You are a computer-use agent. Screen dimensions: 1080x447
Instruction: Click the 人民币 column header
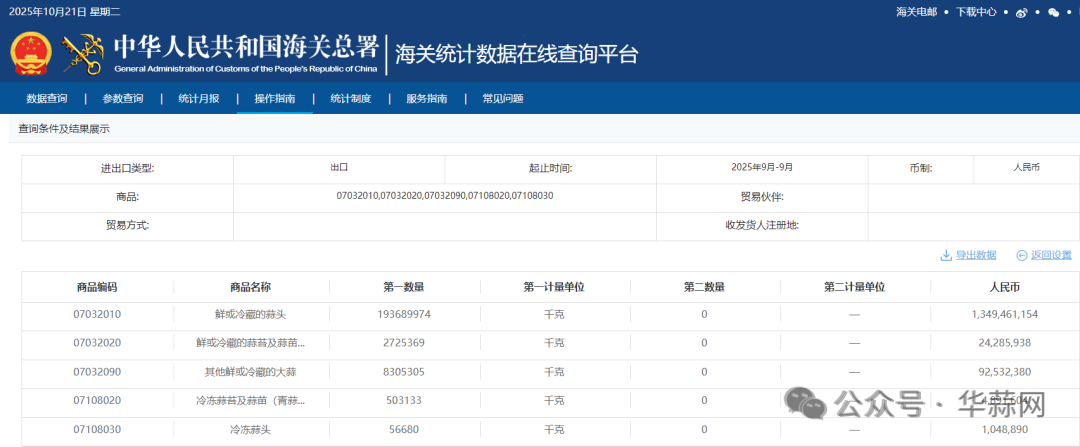pyautogui.click(x=1005, y=287)
